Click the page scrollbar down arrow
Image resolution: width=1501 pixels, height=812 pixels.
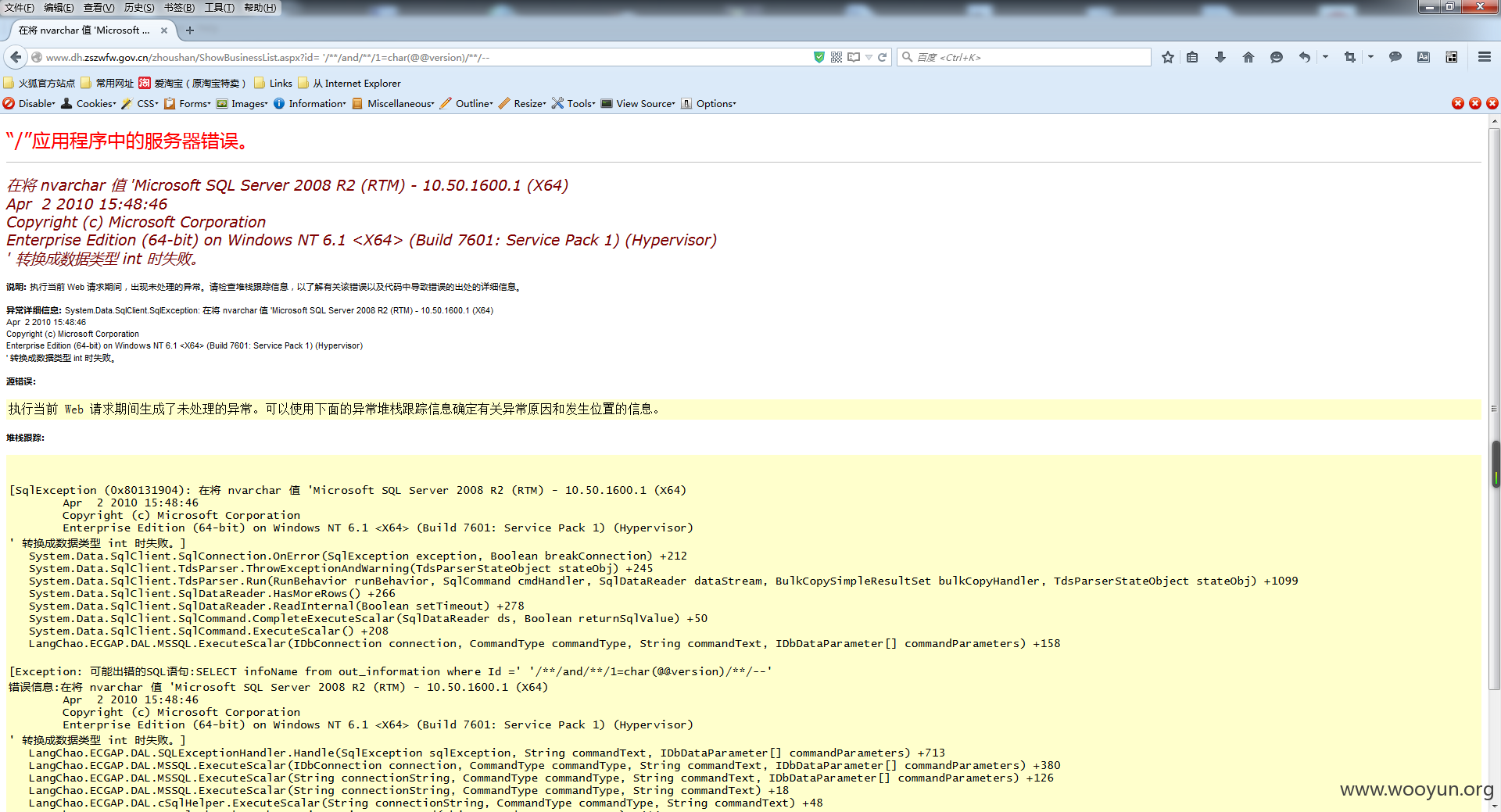[1495, 806]
